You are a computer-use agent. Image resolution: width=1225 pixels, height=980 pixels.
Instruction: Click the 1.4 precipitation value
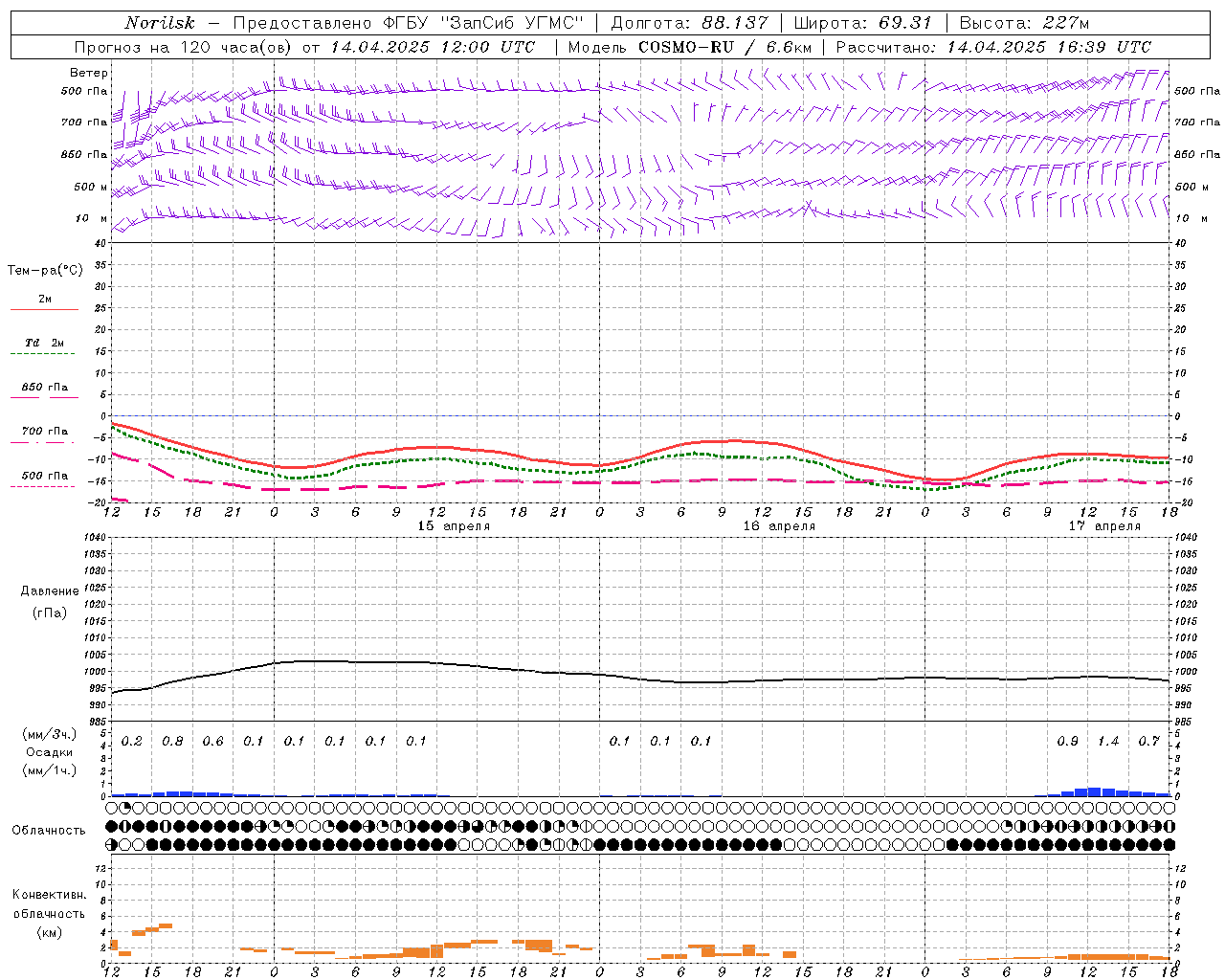point(1108,742)
